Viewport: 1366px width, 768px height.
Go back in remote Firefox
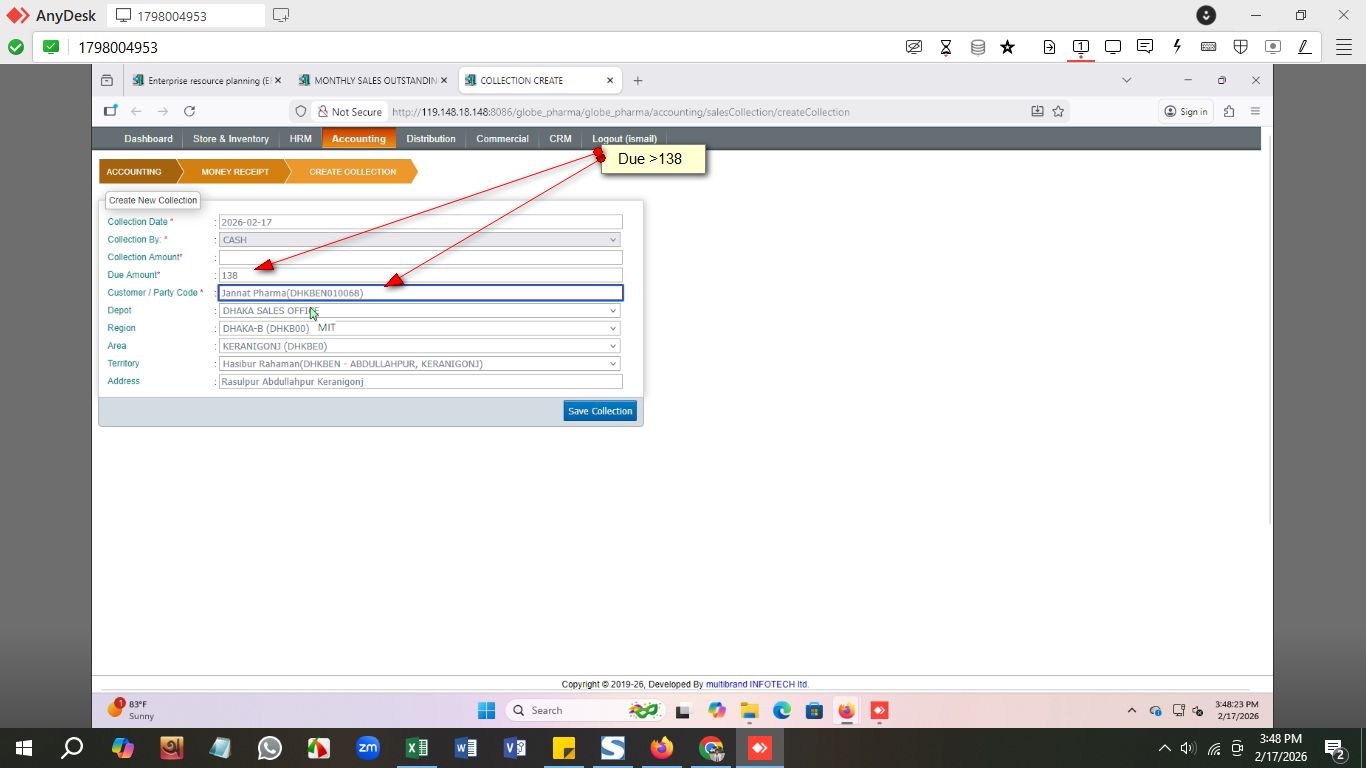[136, 111]
